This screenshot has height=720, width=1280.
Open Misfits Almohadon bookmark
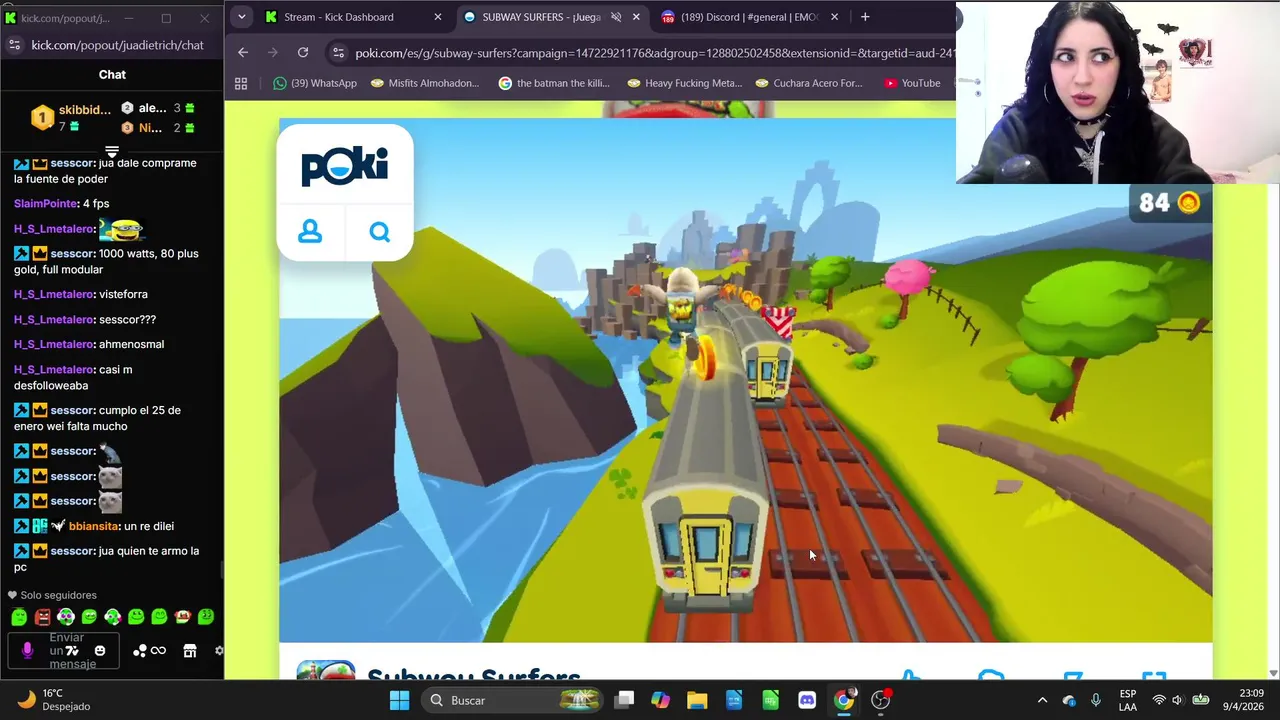424,83
